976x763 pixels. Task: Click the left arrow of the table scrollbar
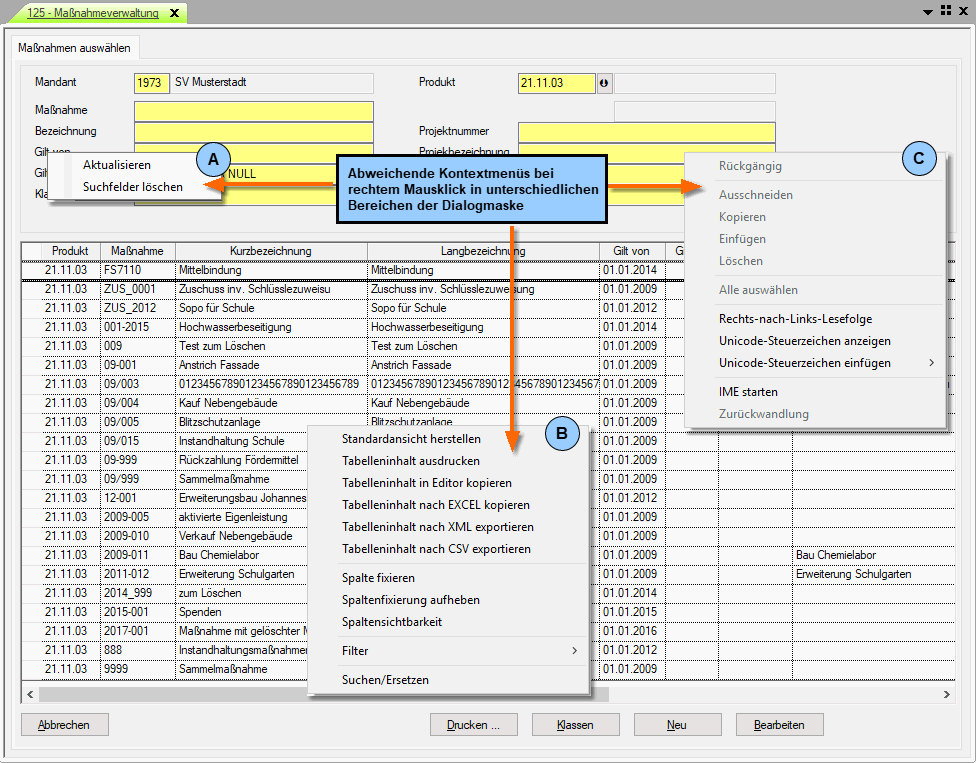29,693
